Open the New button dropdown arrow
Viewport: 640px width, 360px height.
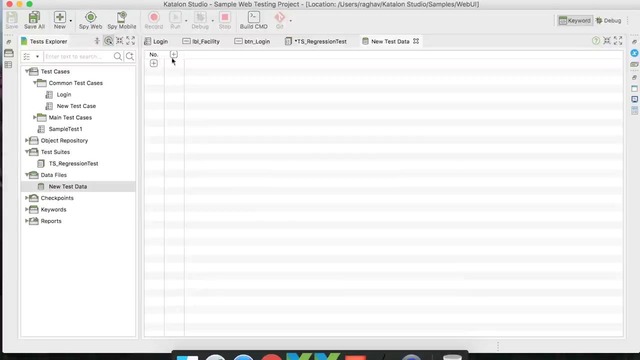coord(71,21)
